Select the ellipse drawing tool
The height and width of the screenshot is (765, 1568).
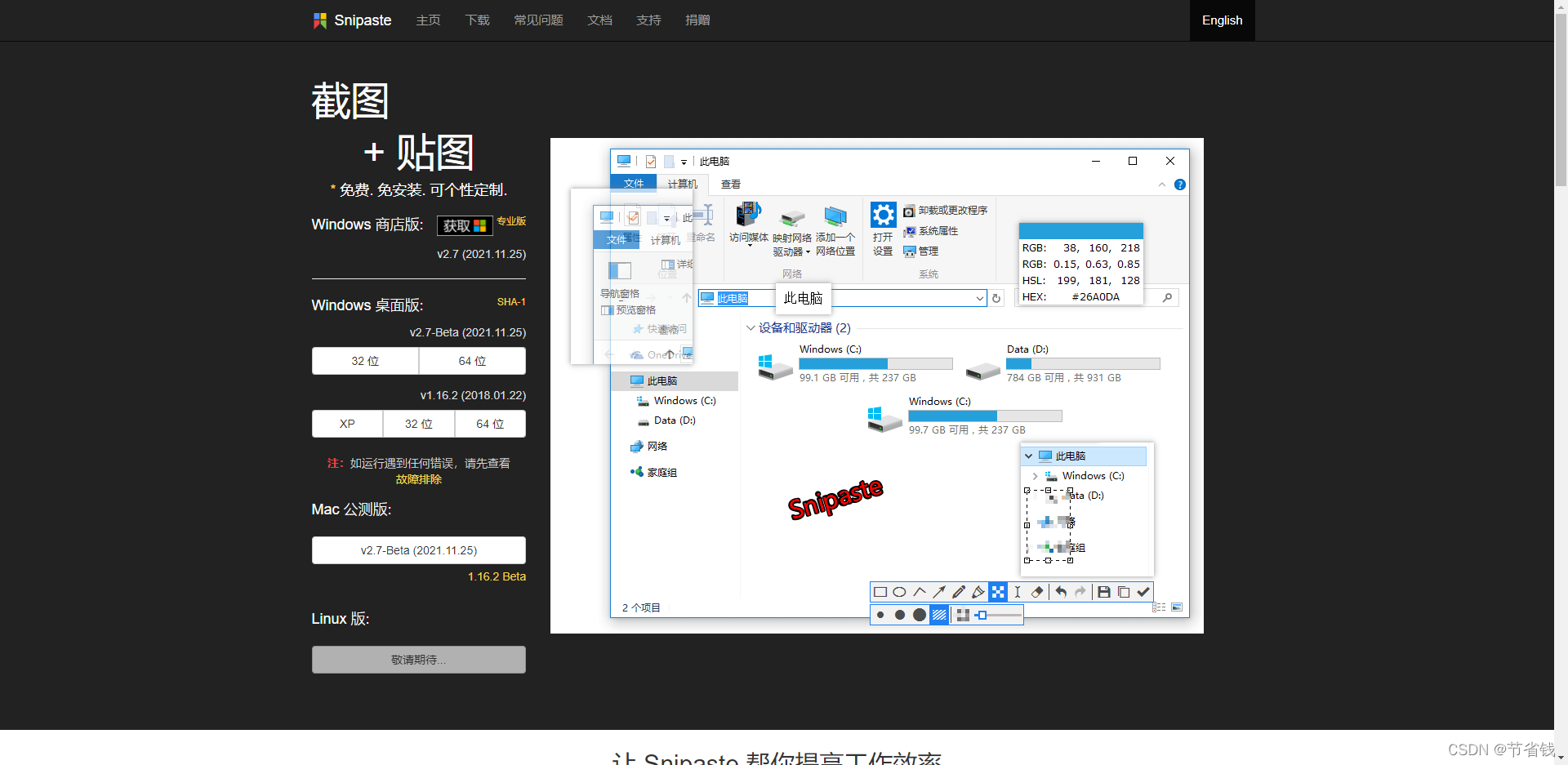tap(900, 592)
